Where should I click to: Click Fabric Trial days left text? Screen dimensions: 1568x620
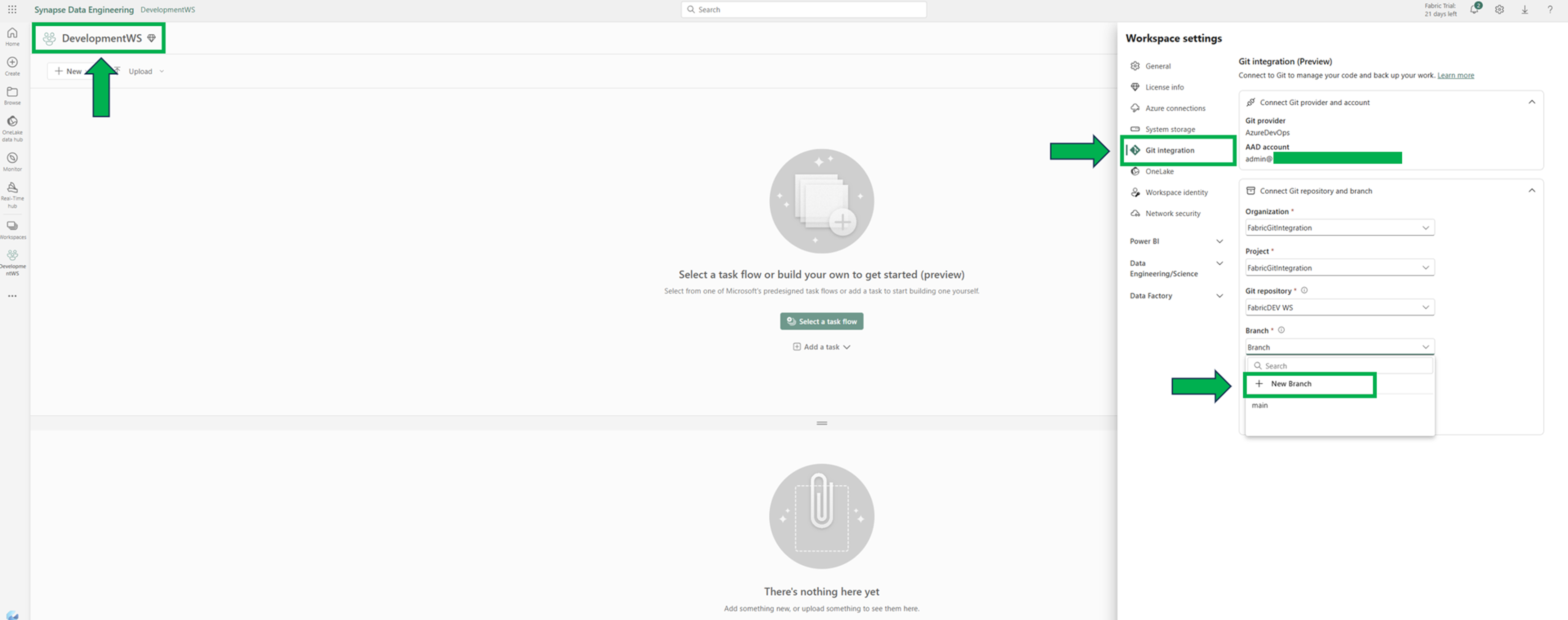tap(1440, 10)
